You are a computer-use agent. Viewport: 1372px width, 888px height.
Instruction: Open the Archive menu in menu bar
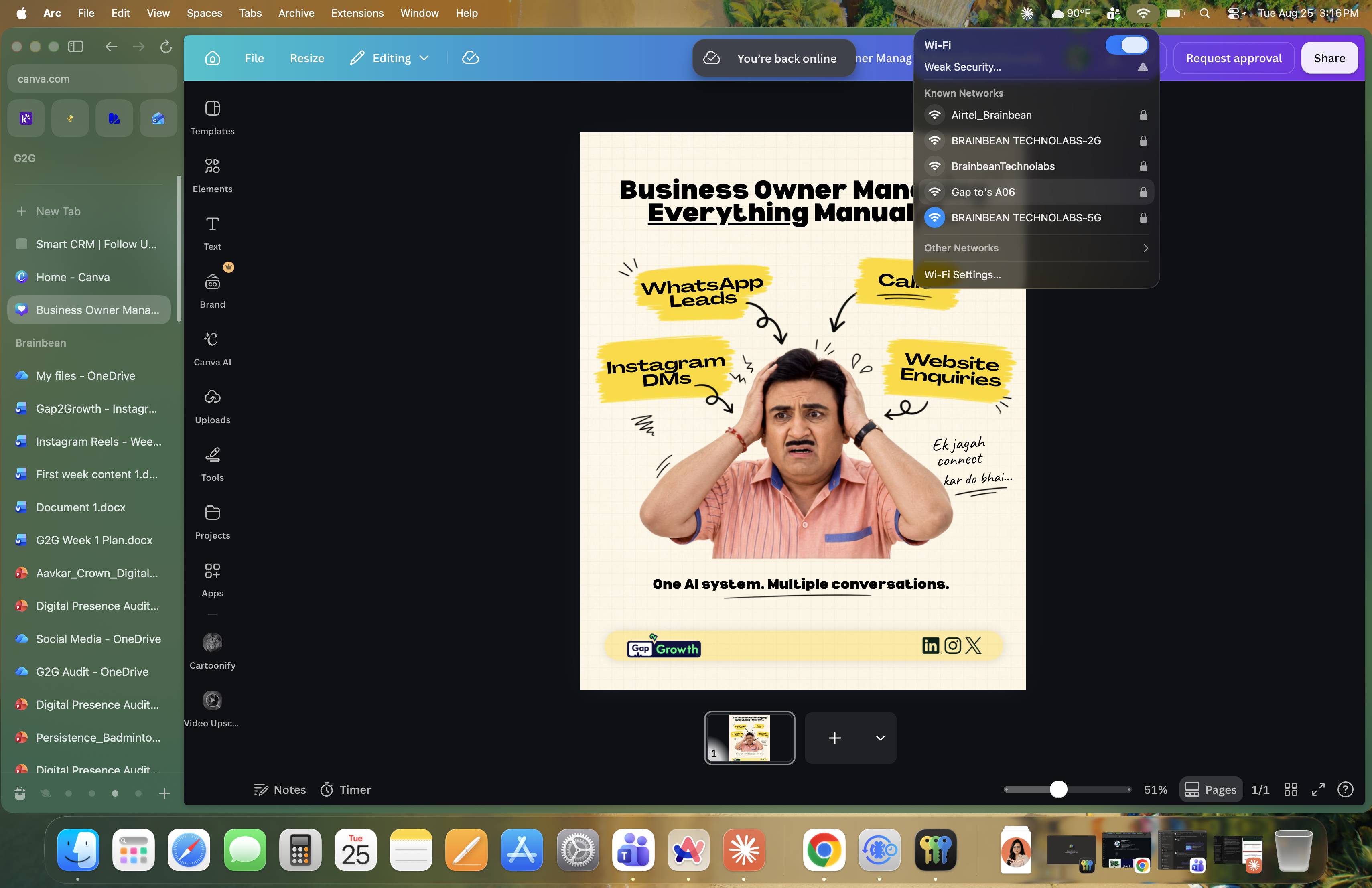coord(296,13)
